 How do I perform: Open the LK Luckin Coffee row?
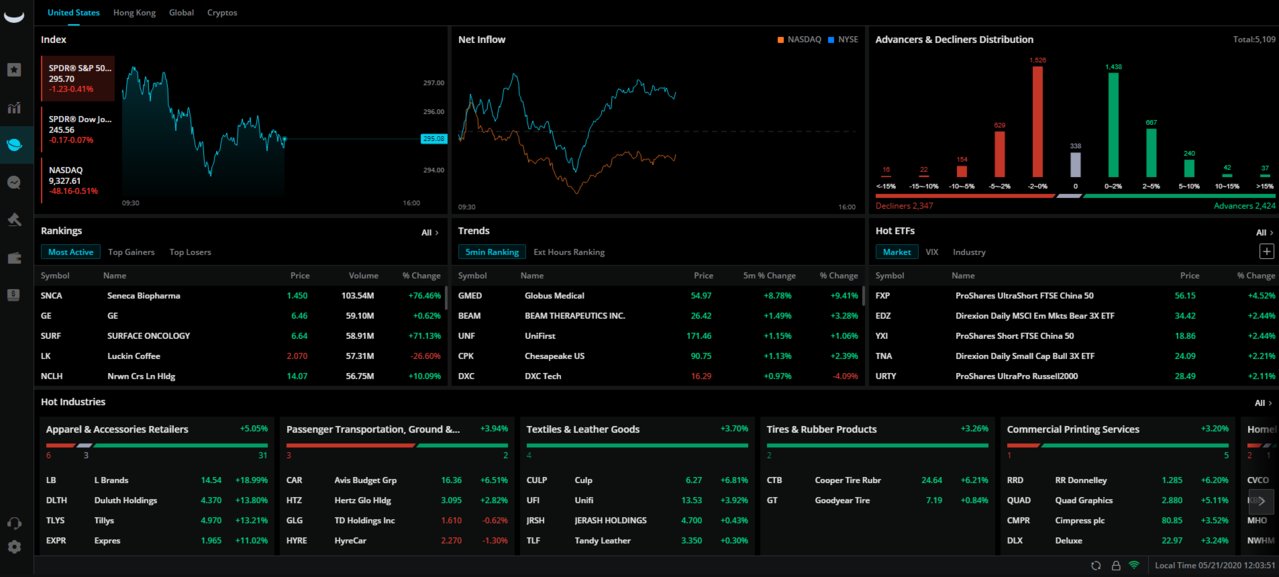coord(239,356)
